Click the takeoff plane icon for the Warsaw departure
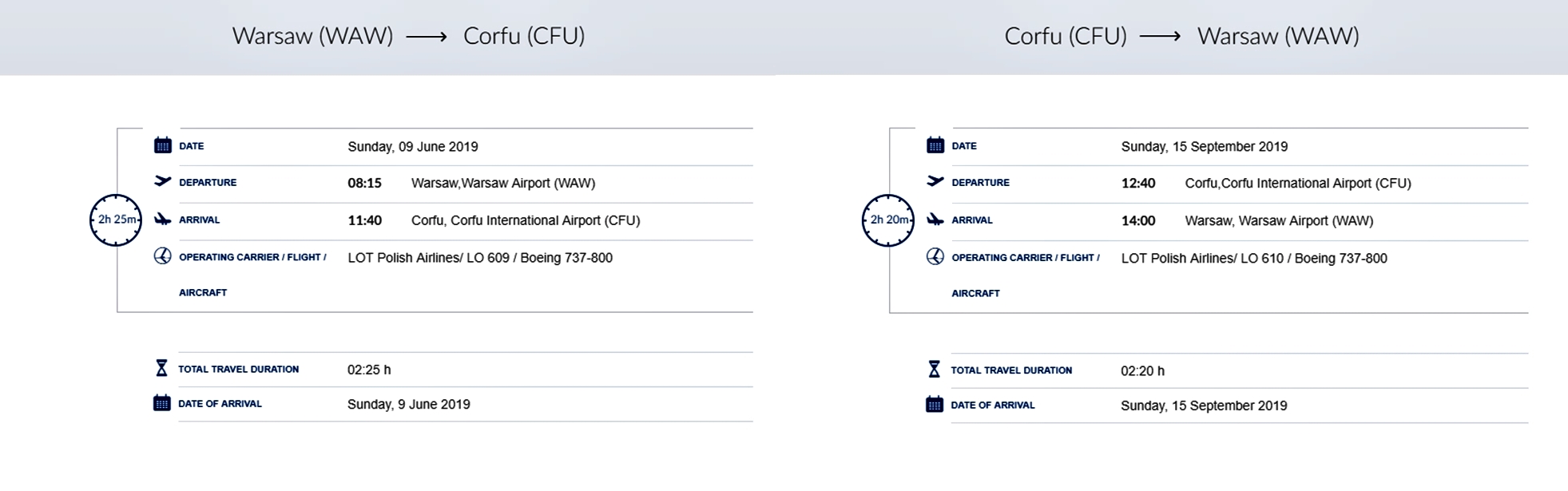The width and height of the screenshot is (1568, 491). point(162,181)
